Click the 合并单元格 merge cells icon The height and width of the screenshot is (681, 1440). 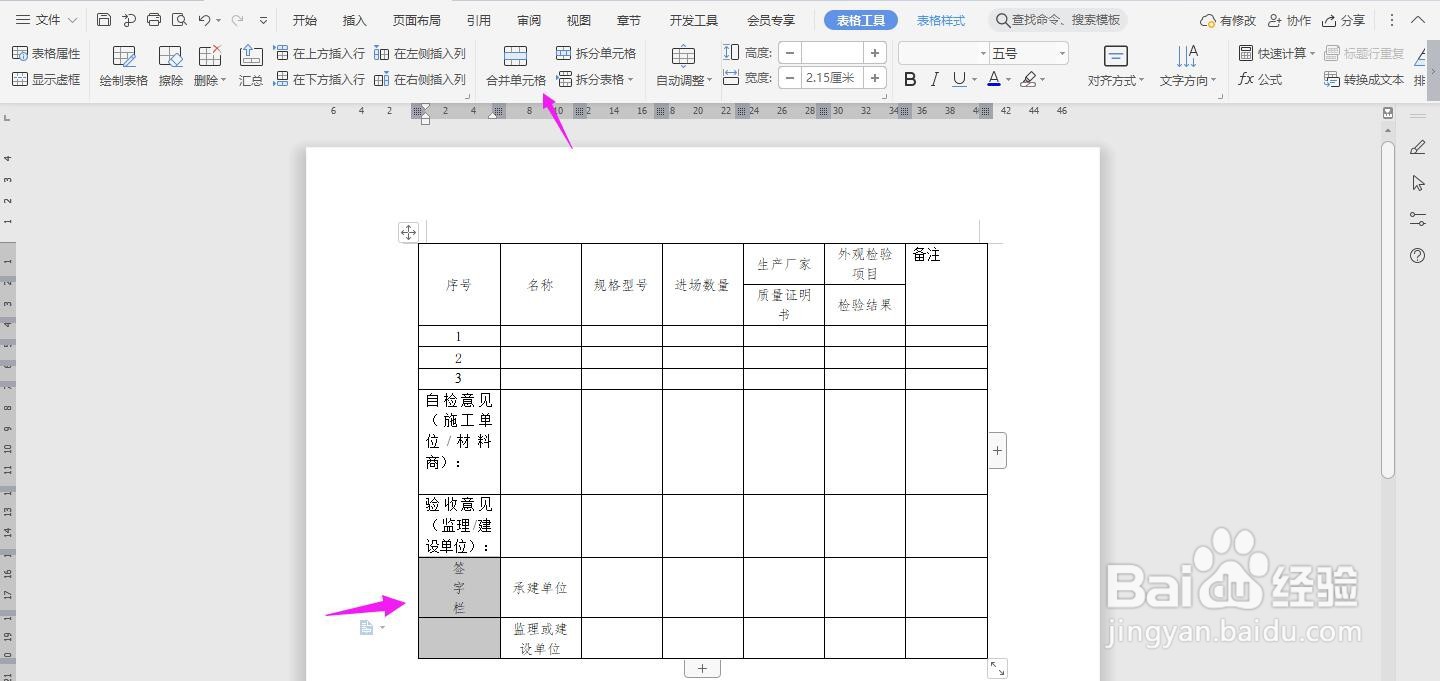(514, 66)
